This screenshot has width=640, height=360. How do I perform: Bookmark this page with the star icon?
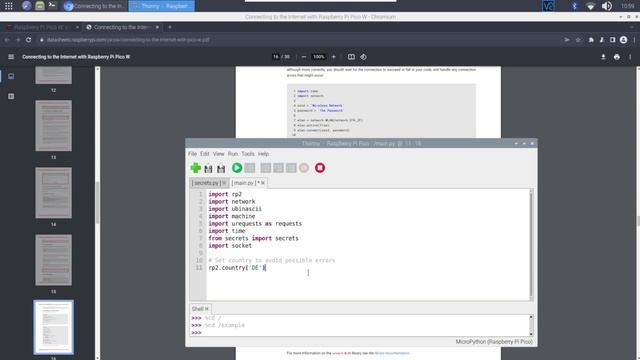[578, 40]
